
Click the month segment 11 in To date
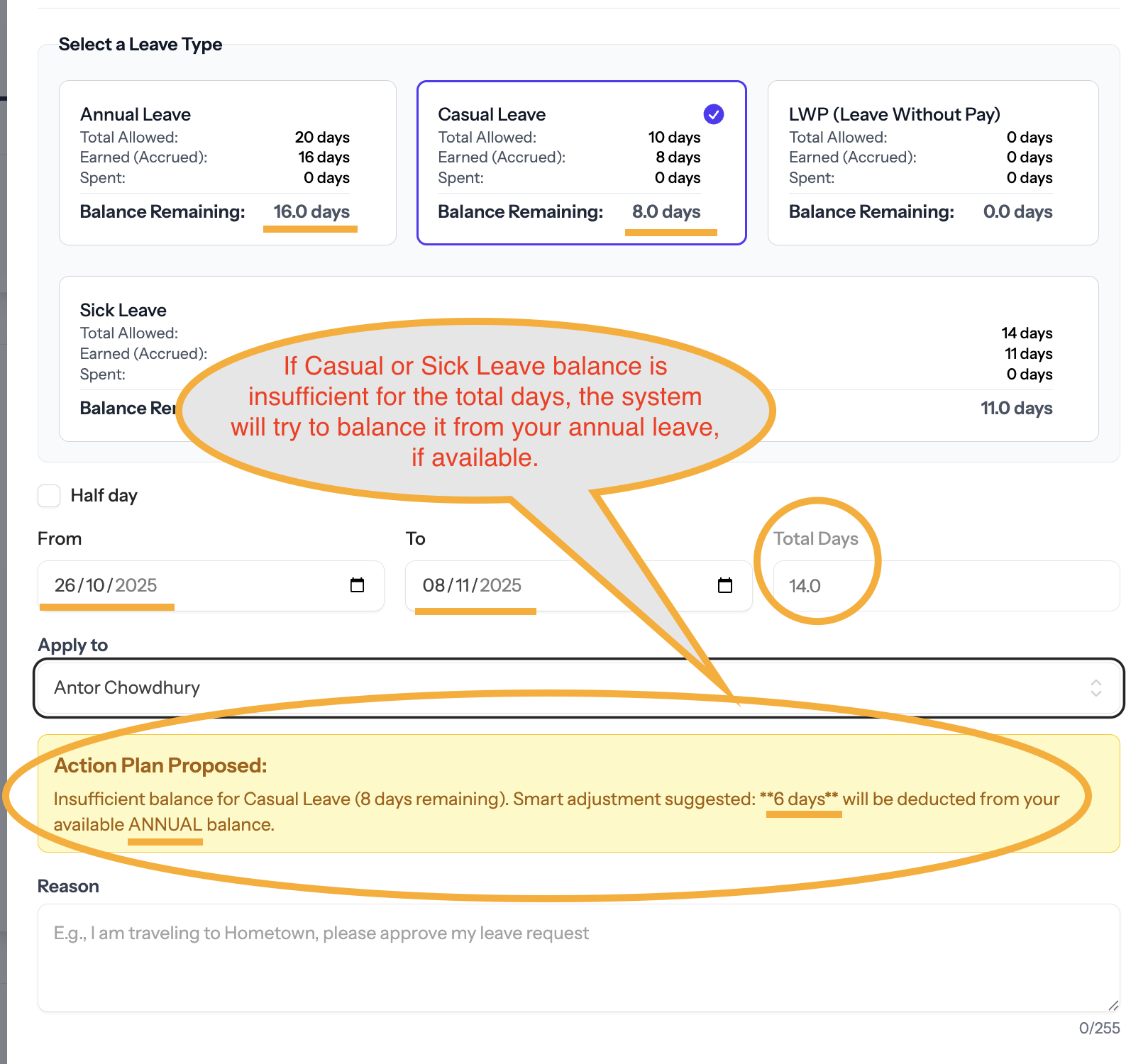(x=463, y=585)
